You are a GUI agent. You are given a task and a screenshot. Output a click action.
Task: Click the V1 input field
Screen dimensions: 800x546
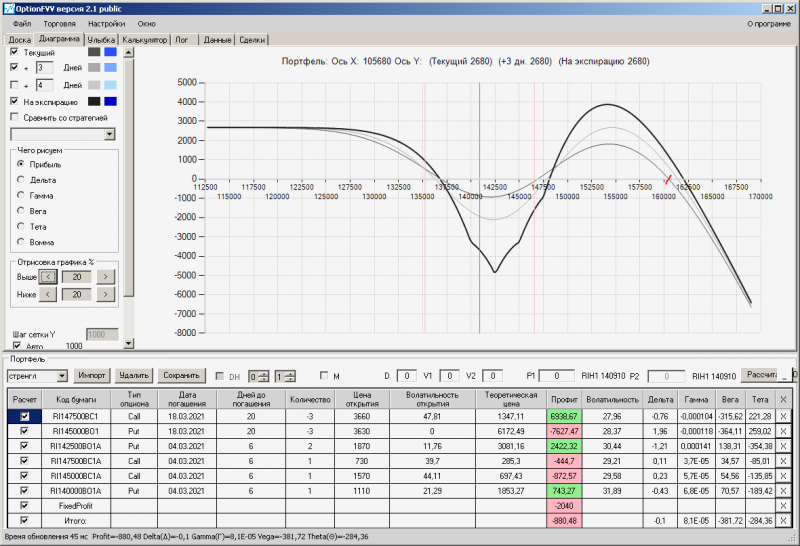[449, 376]
